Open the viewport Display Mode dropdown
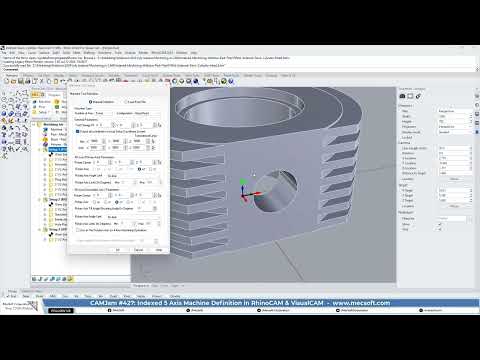This screenshot has height=360, width=480. click(x=455, y=132)
